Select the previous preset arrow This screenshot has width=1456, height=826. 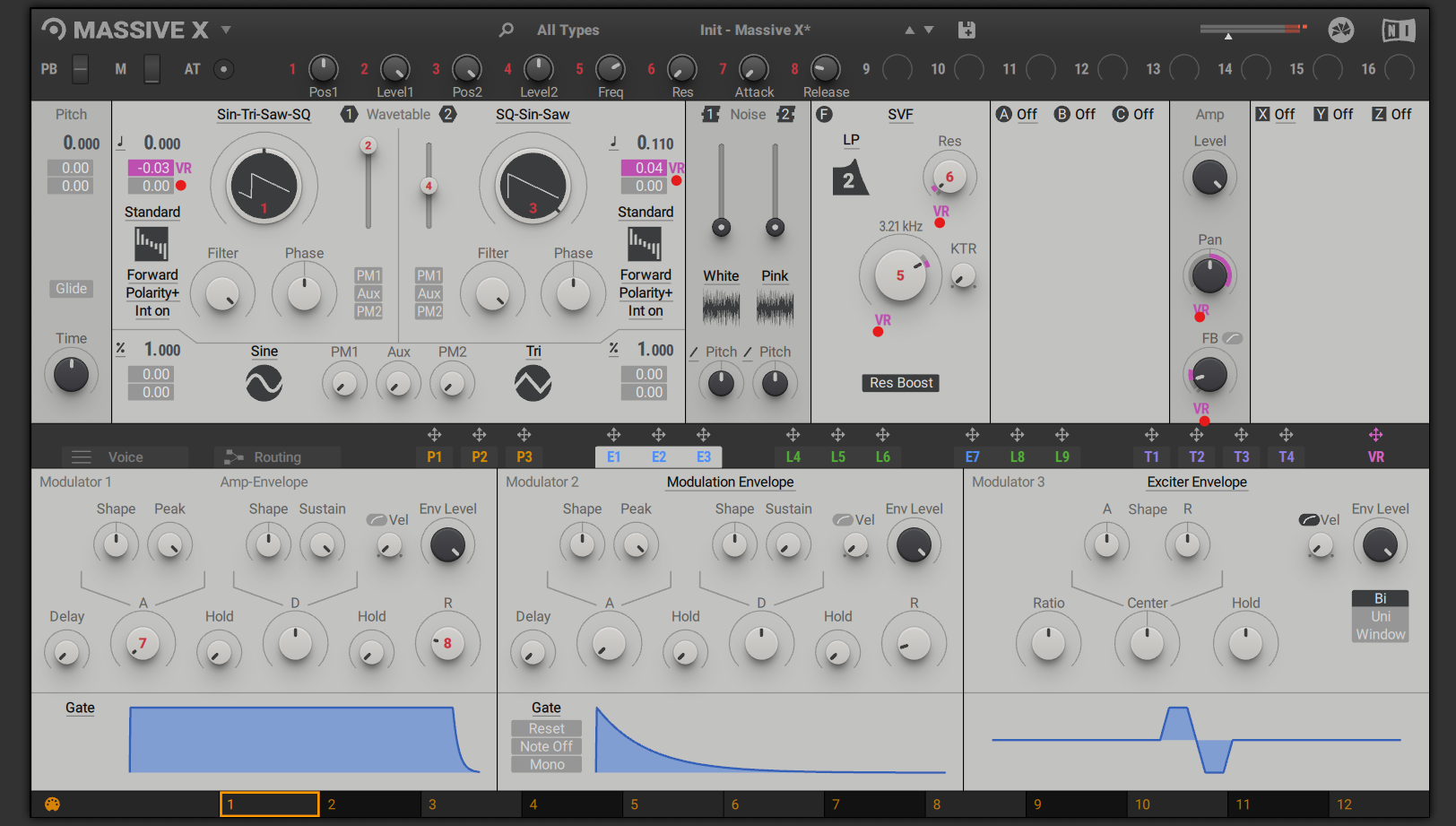coord(909,30)
